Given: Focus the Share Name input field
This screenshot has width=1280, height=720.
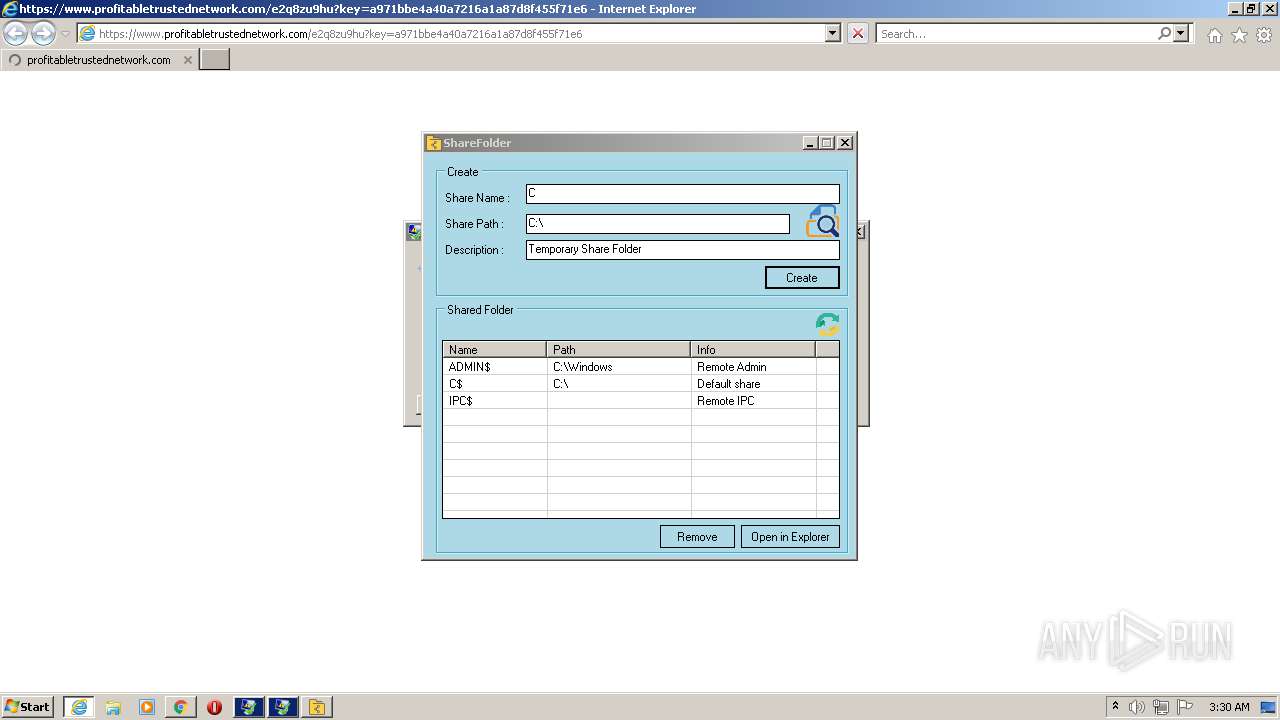Looking at the screenshot, I should (x=683, y=194).
